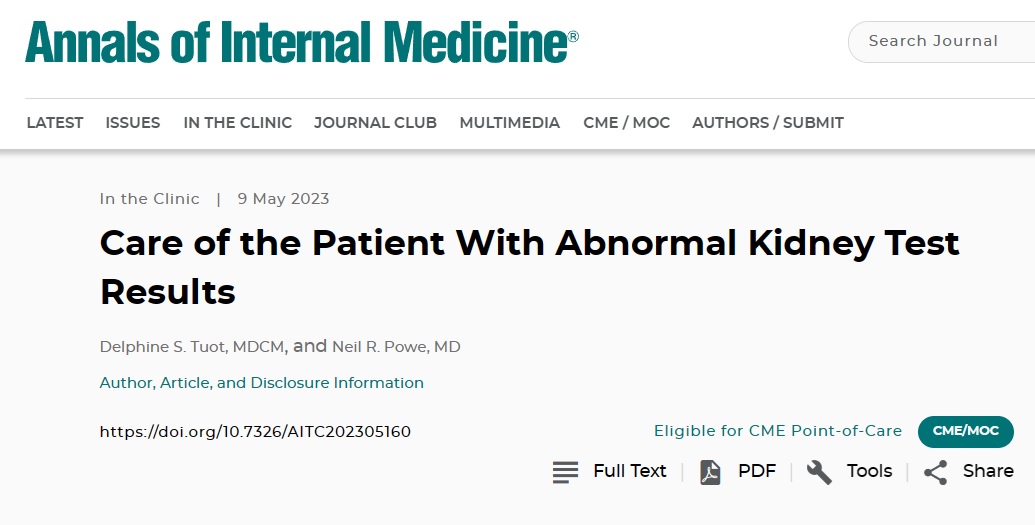Click the Eligible for CME Point-of-Care link
This screenshot has width=1035, height=525.
point(778,431)
